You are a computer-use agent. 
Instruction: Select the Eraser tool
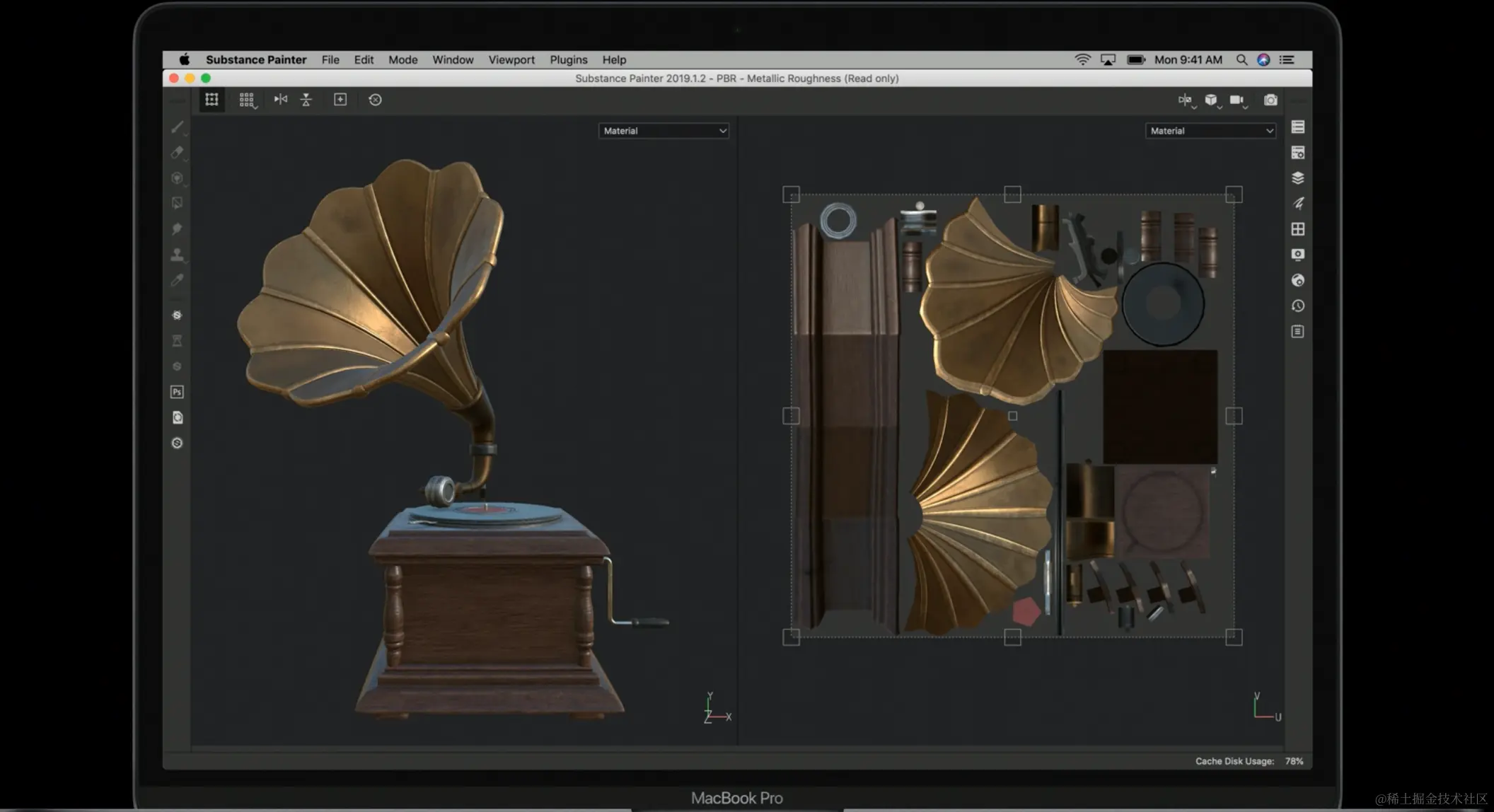click(x=178, y=152)
